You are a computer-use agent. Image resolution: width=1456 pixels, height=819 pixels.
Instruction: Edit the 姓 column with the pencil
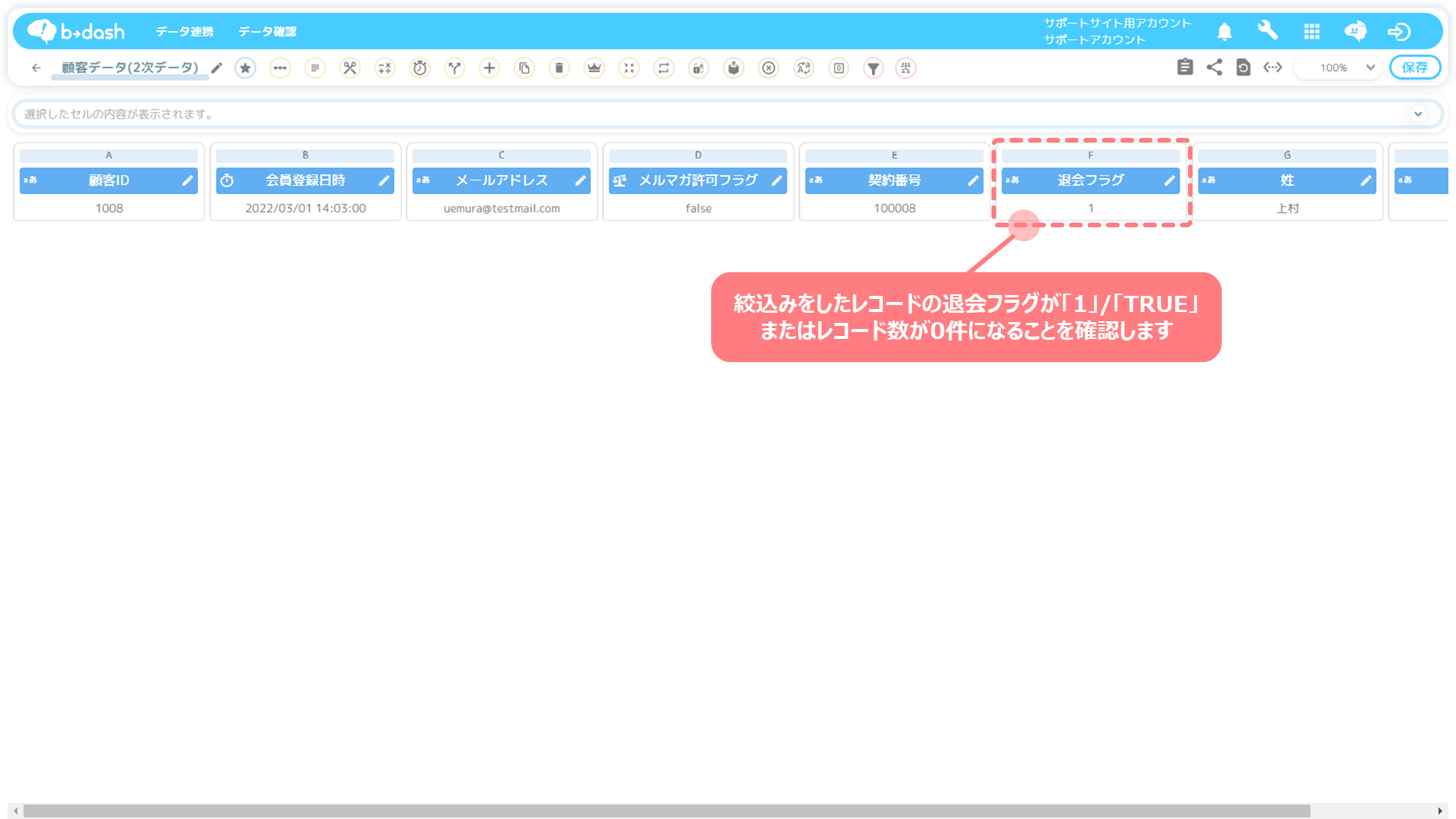pyautogui.click(x=1366, y=180)
